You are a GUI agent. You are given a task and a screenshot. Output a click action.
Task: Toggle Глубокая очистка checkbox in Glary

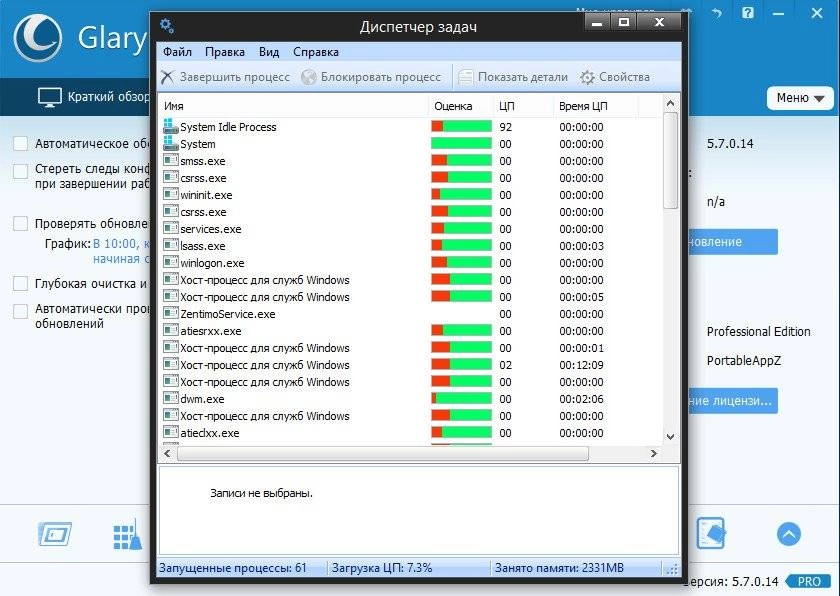point(20,283)
